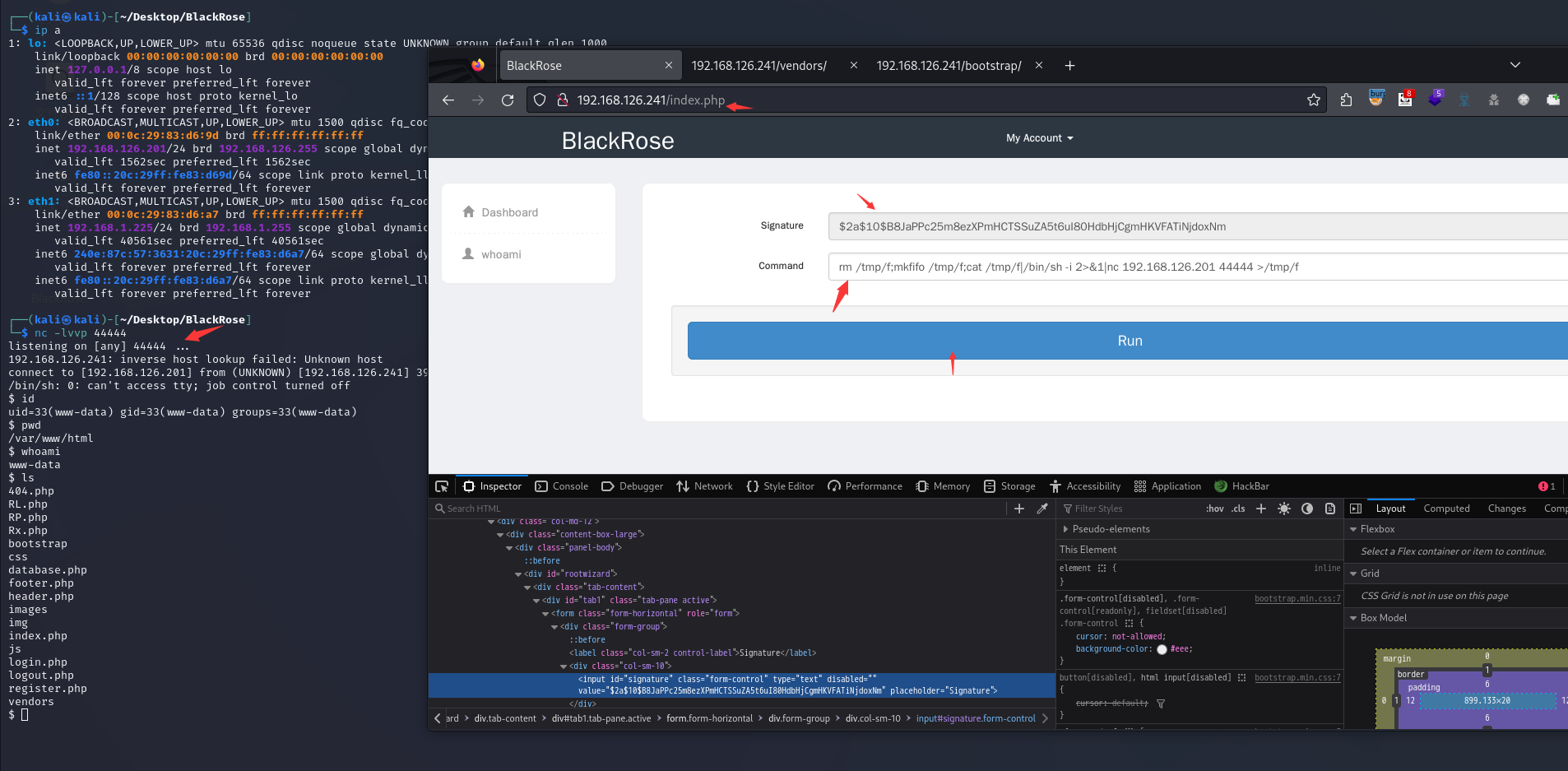The height and width of the screenshot is (771, 1568).
Task: Close the BlackRose browser tab
Action: (669, 65)
